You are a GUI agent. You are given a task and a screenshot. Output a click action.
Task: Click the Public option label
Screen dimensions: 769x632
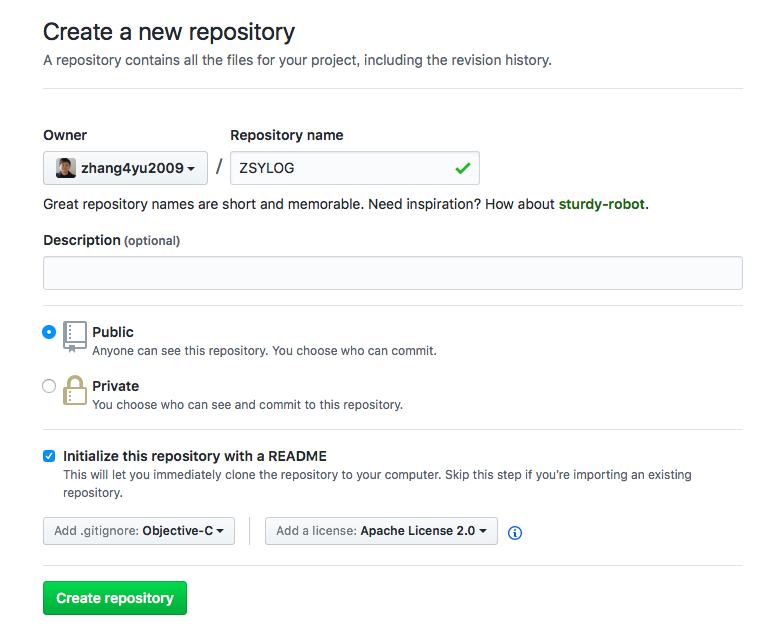(x=113, y=332)
